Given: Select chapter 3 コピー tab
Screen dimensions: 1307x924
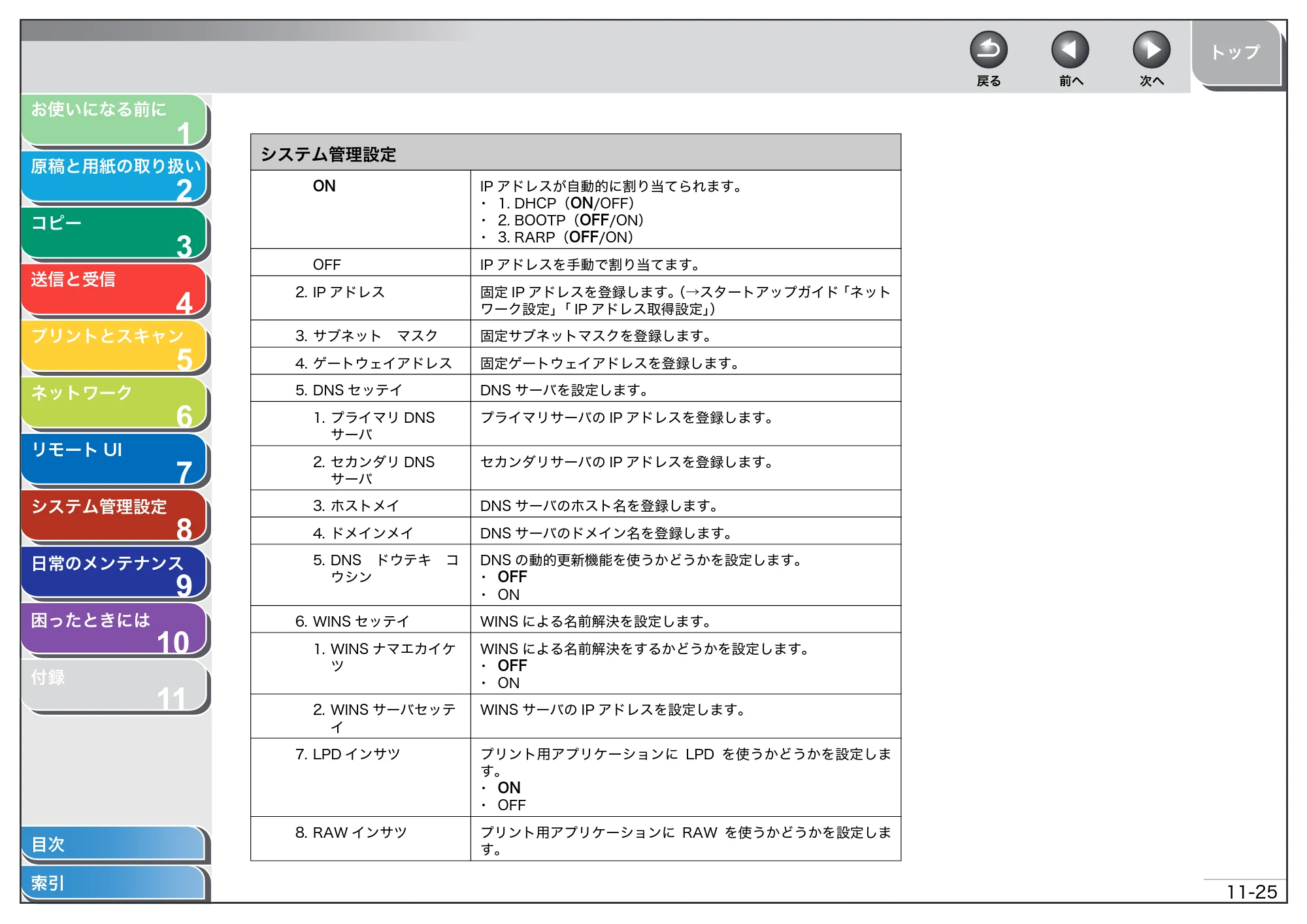Looking at the screenshot, I should (114, 233).
